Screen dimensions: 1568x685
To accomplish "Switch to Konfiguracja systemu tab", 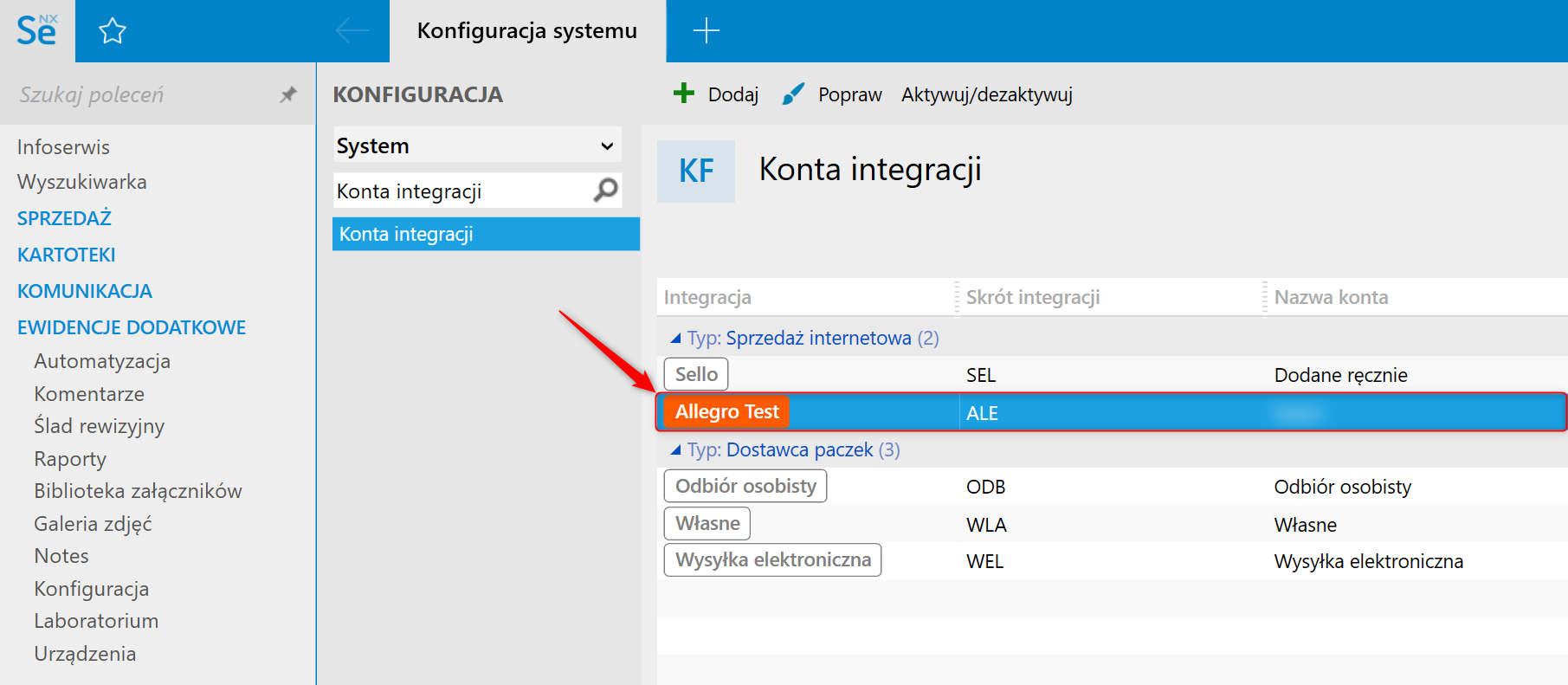I will point(526,31).
